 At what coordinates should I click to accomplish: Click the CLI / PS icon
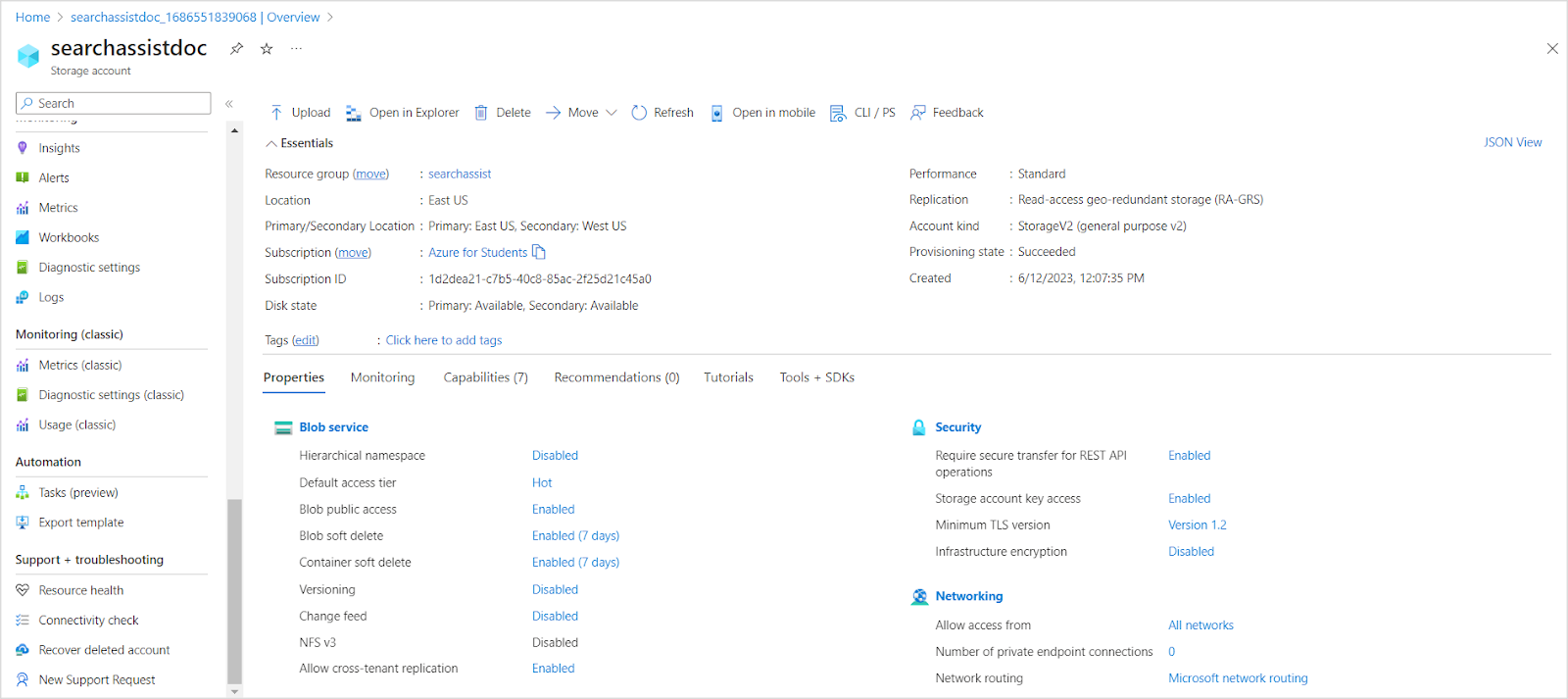coord(838,113)
